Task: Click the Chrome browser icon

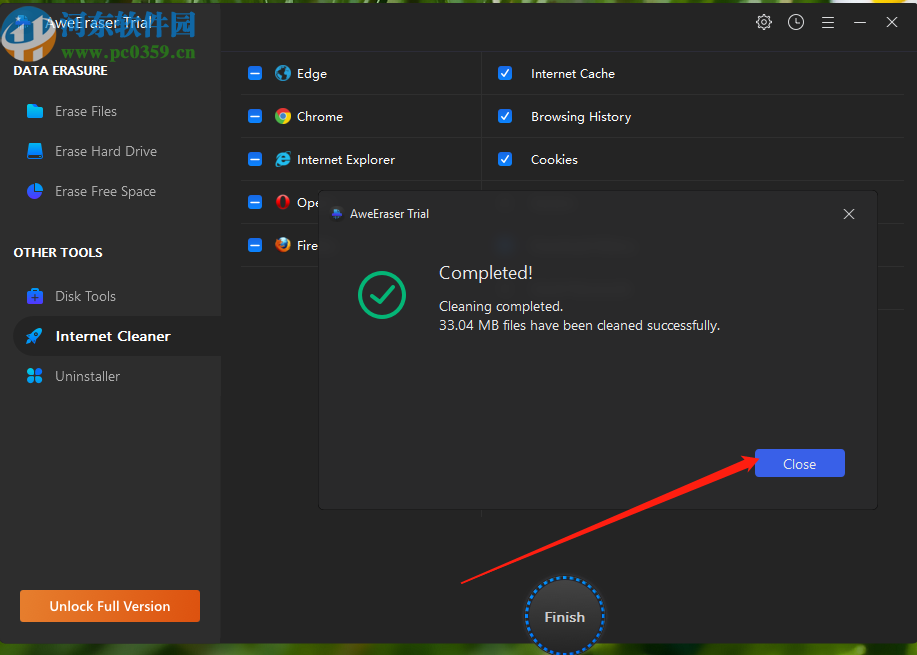Action: (283, 117)
